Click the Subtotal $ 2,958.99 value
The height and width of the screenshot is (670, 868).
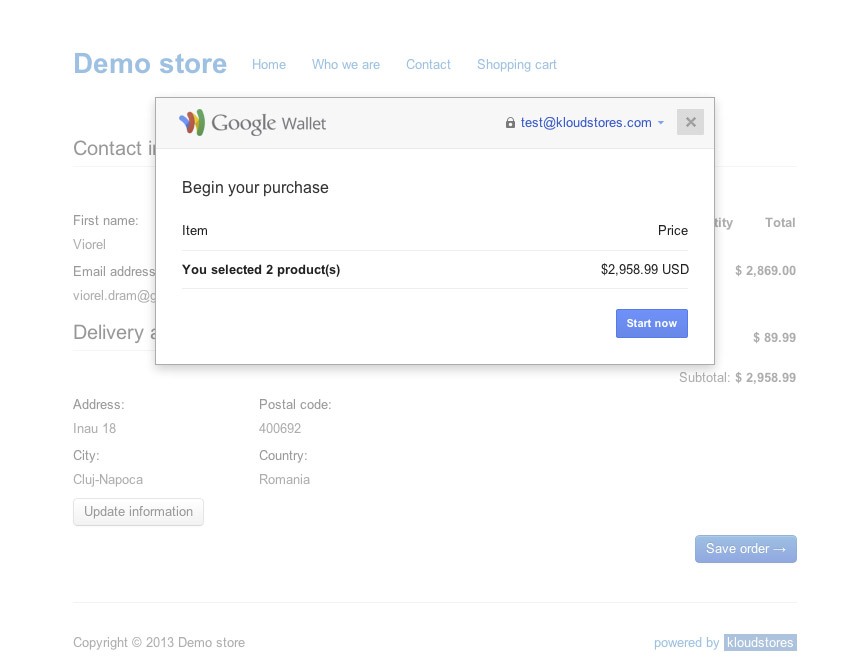[x=766, y=378]
